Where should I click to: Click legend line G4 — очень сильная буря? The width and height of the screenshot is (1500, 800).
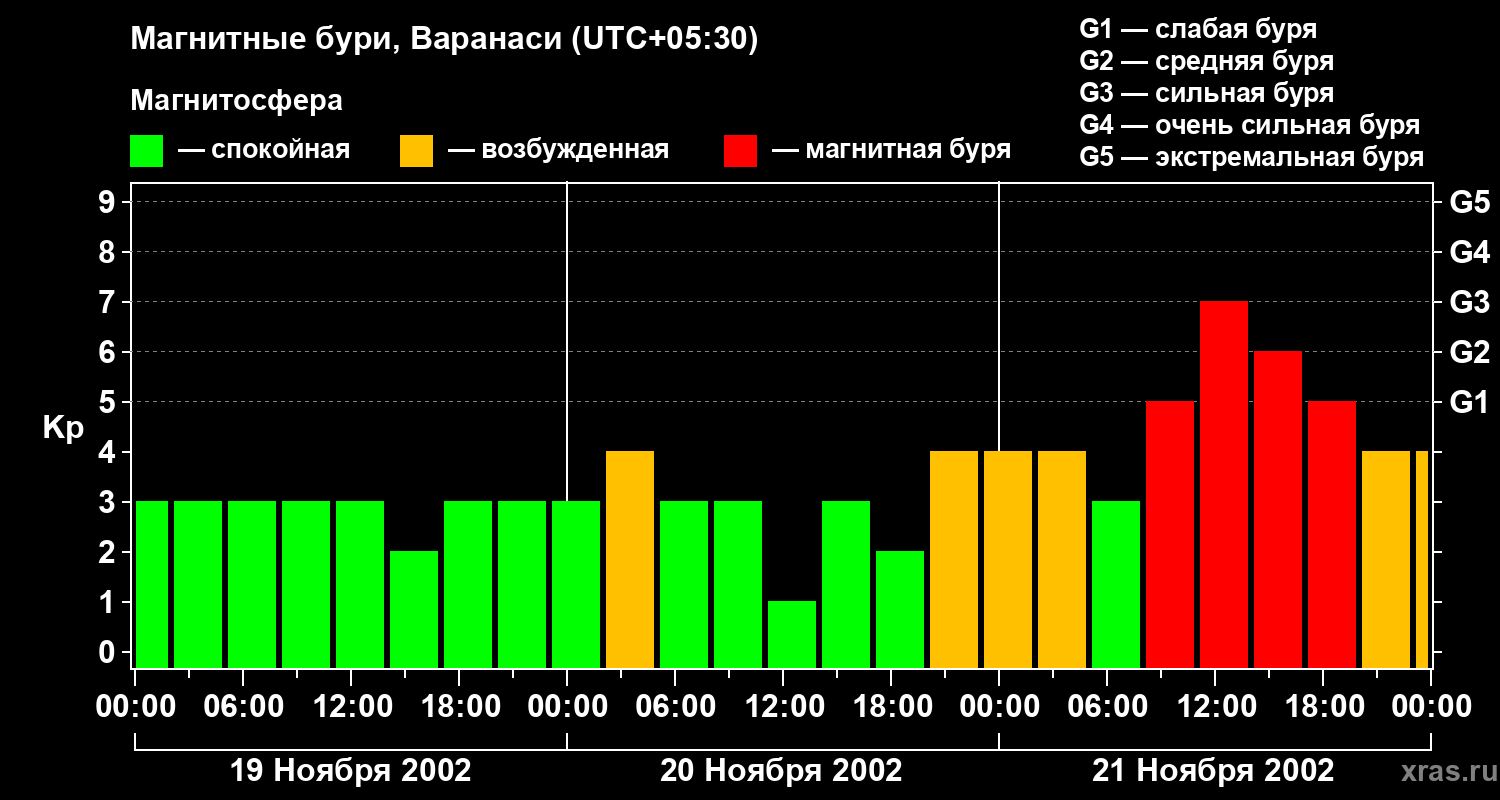pyautogui.click(x=1250, y=124)
